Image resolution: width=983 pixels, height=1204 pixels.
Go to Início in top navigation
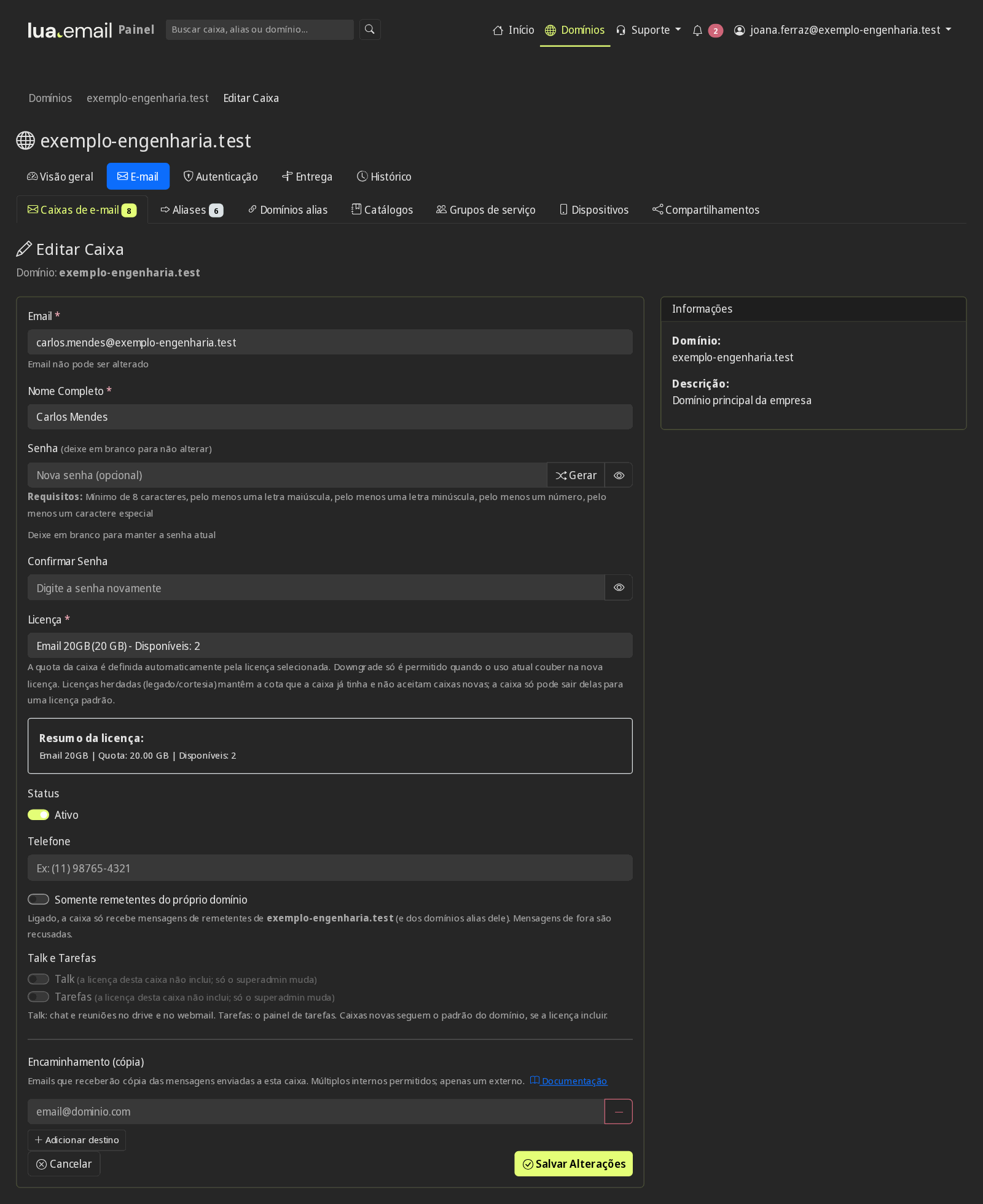(x=514, y=30)
